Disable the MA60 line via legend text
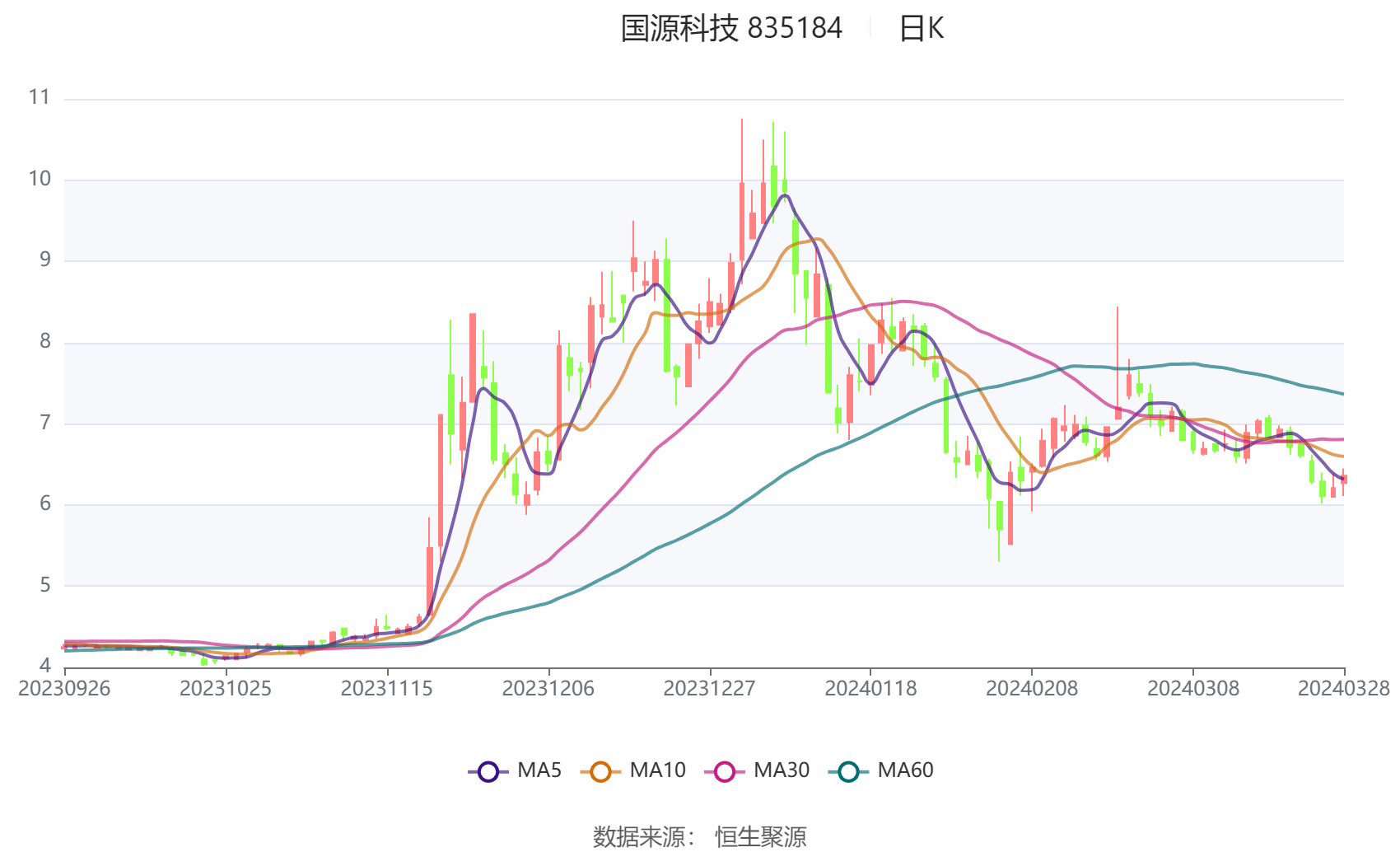The image size is (1400, 852). (x=905, y=770)
